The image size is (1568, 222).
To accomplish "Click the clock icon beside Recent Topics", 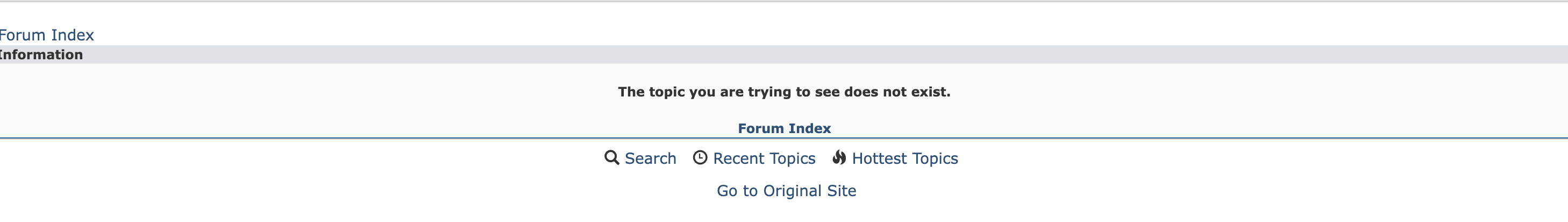I will [700, 157].
